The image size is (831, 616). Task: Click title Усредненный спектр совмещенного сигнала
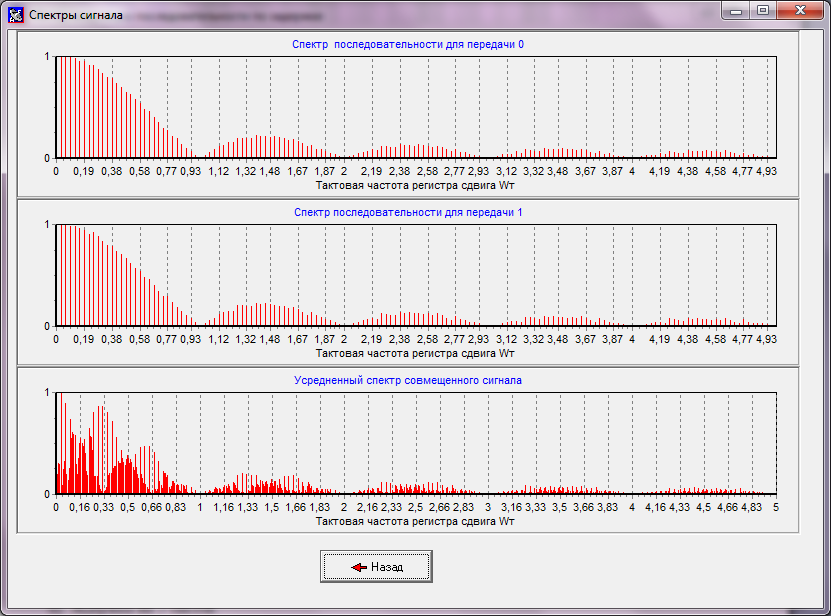point(408,381)
